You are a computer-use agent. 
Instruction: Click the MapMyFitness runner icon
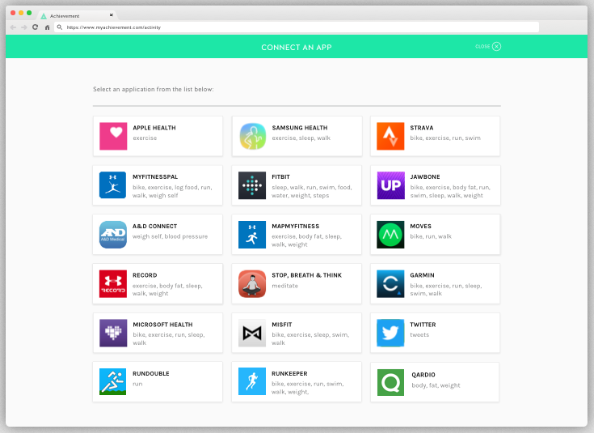click(252, 234)
